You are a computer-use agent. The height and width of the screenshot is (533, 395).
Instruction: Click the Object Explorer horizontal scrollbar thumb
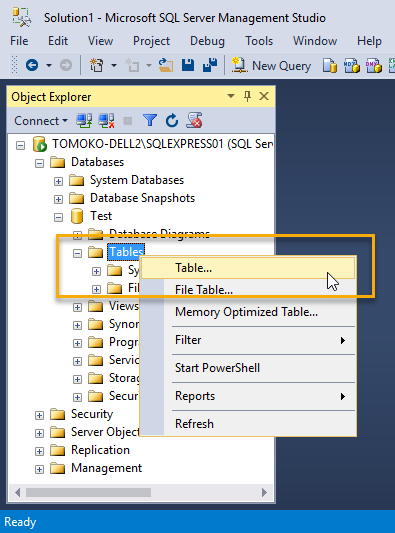(x=88, y=492)
